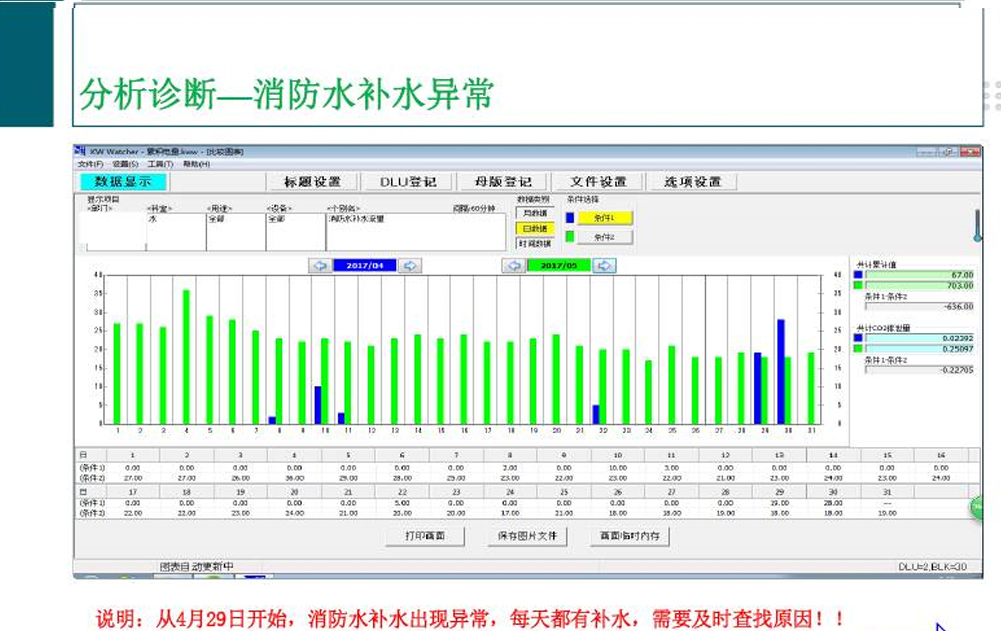Click the difference value -636.00 field

(919, 306)
